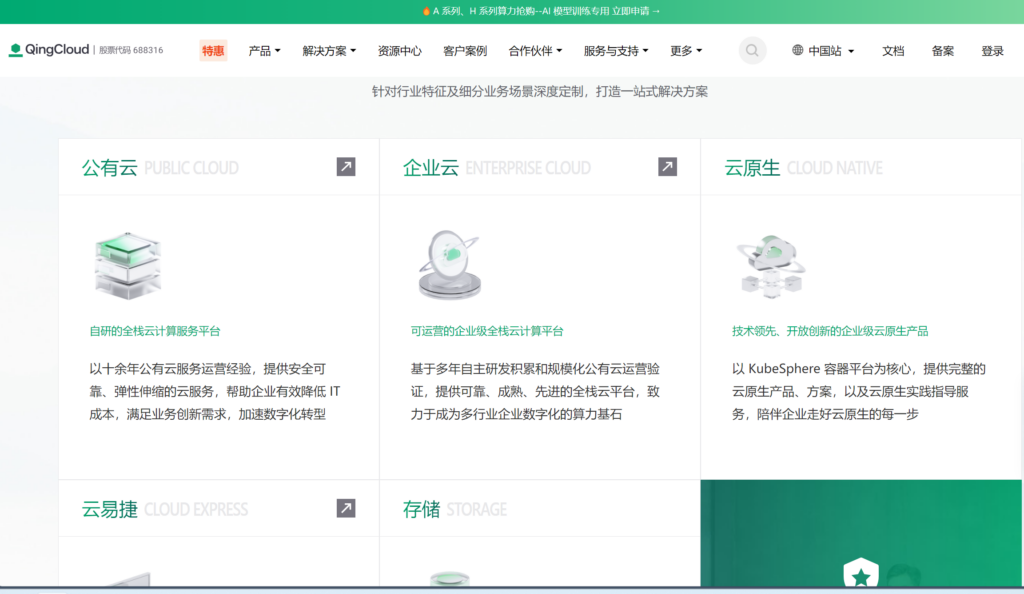Click the star badge icon at bottom right

(x=861, y=575)
